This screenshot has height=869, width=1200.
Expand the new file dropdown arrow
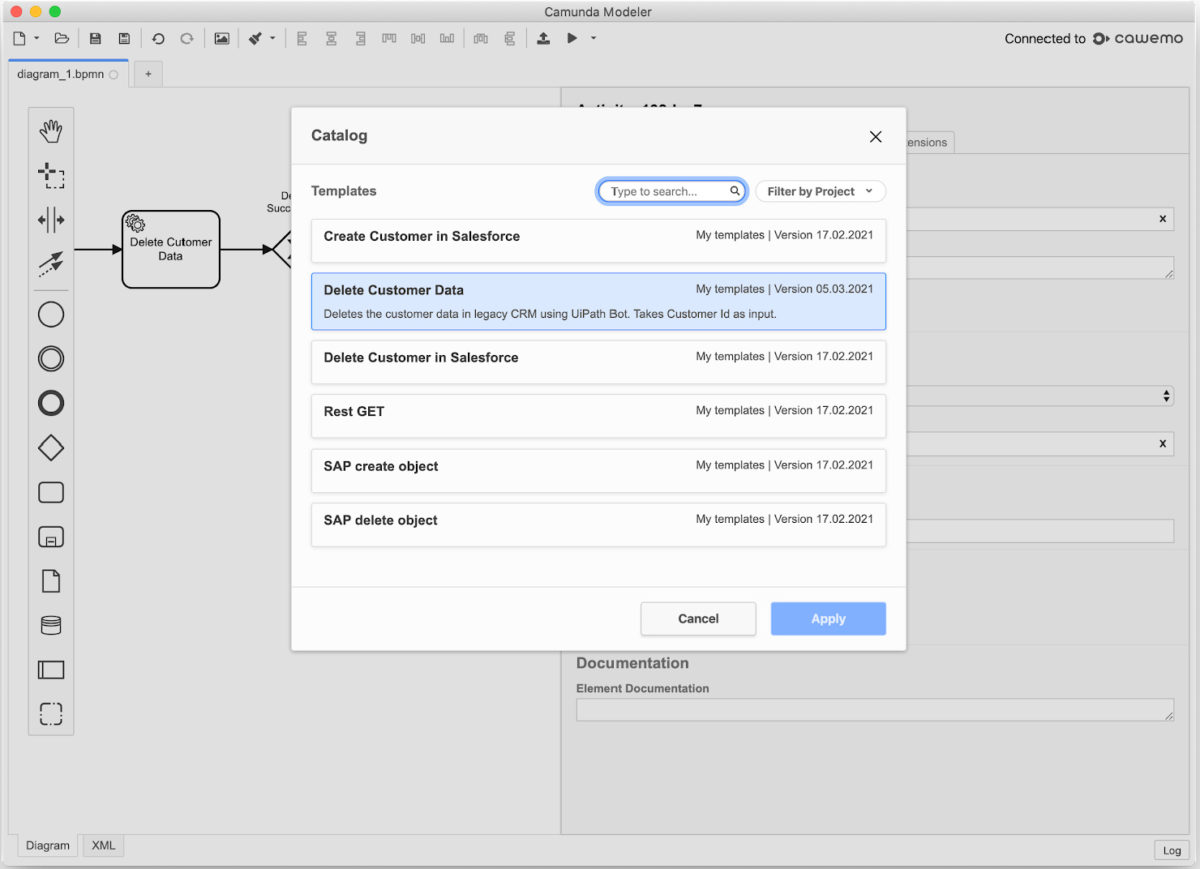click(x=37, y=39)
